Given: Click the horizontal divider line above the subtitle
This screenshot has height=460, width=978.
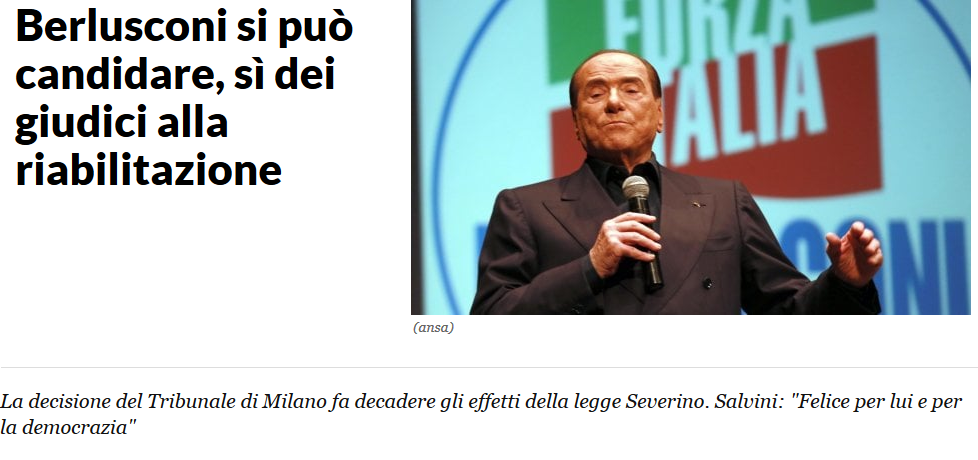Looking at the screenshot, I should tap(489, 368).
